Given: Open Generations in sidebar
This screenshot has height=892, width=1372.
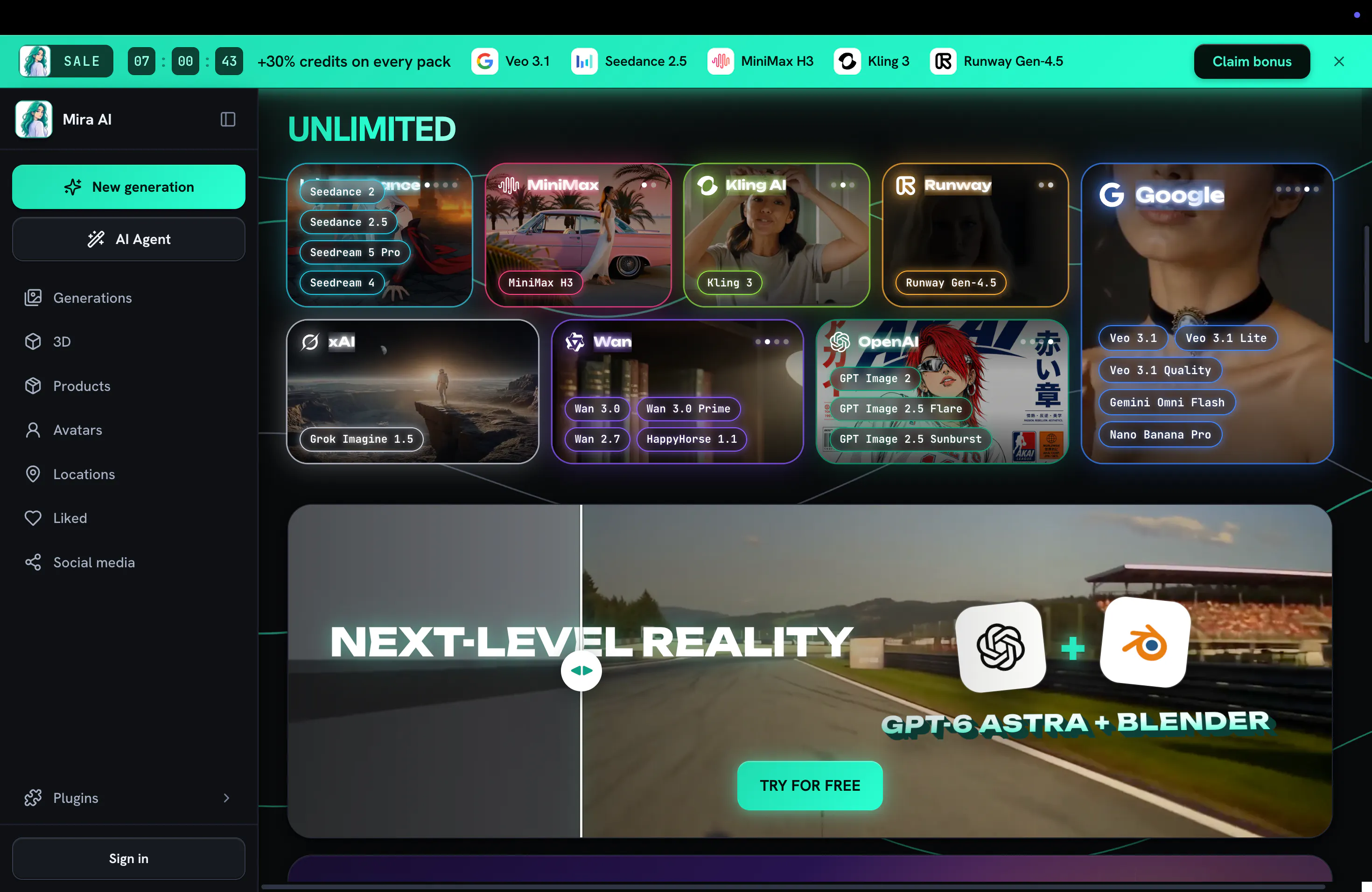Looking at the screenshot, I should (128, 297).
